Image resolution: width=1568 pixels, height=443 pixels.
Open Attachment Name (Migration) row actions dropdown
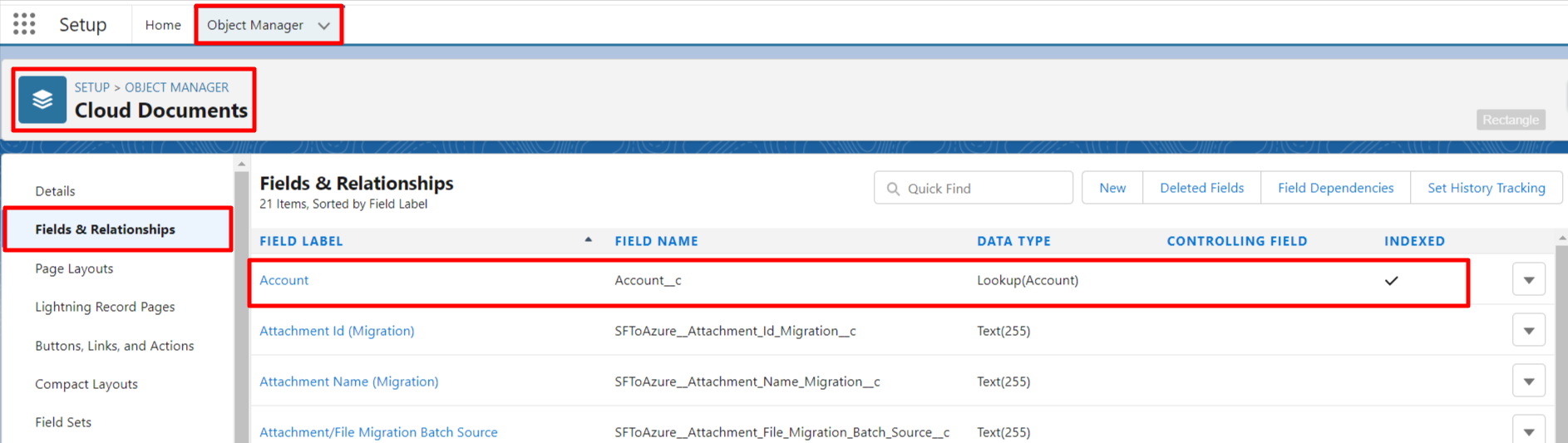(x=1529, y=381)
